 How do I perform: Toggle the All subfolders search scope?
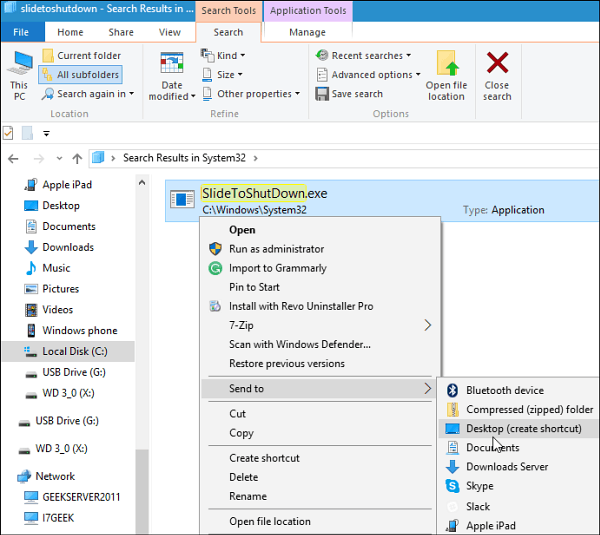80,75
